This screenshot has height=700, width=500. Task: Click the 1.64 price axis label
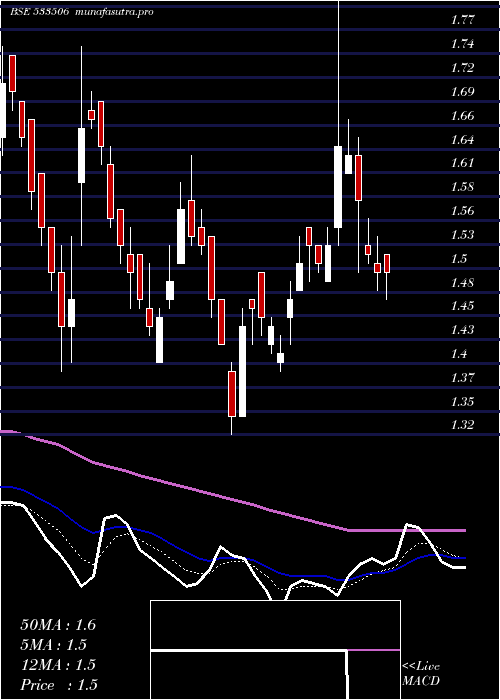[x=462, y=140]
